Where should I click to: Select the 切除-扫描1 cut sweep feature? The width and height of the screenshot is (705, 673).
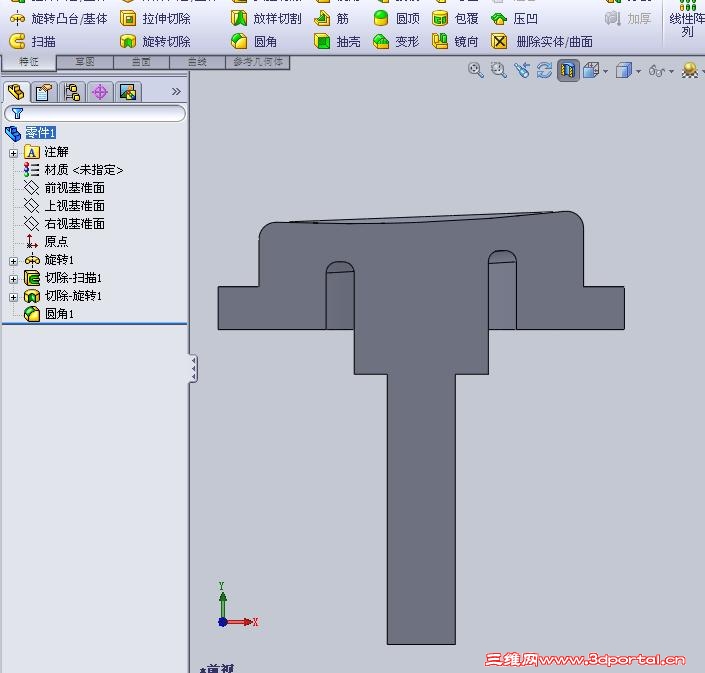[x=63, y=278]
